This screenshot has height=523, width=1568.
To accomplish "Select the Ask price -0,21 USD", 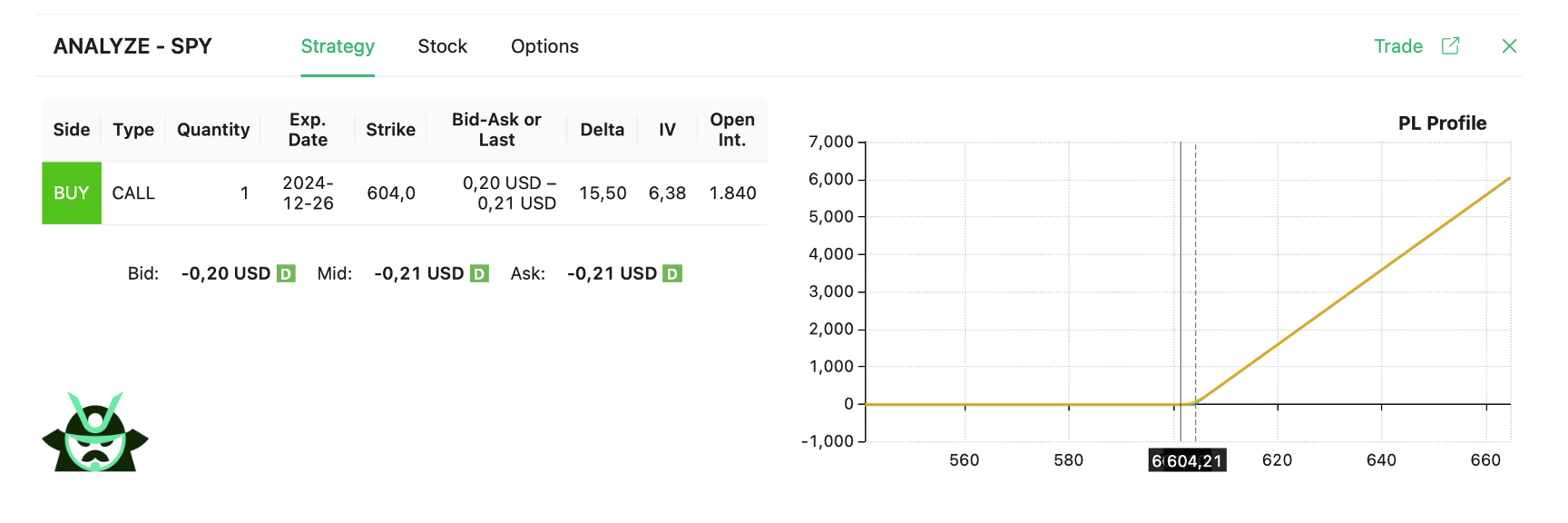I will (612, 274).
